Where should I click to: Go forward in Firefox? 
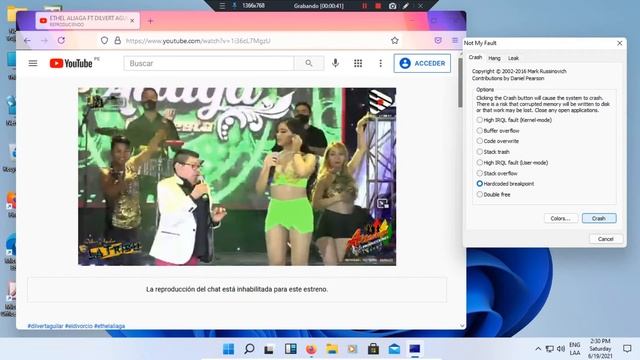coord(44,40)
